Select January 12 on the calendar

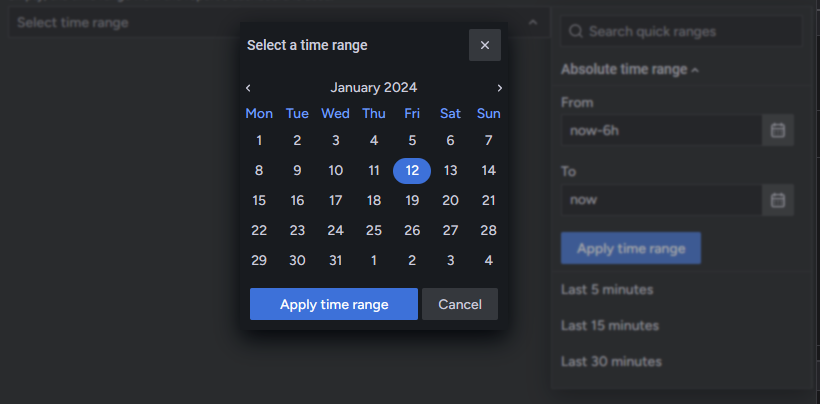click(412, 171)
